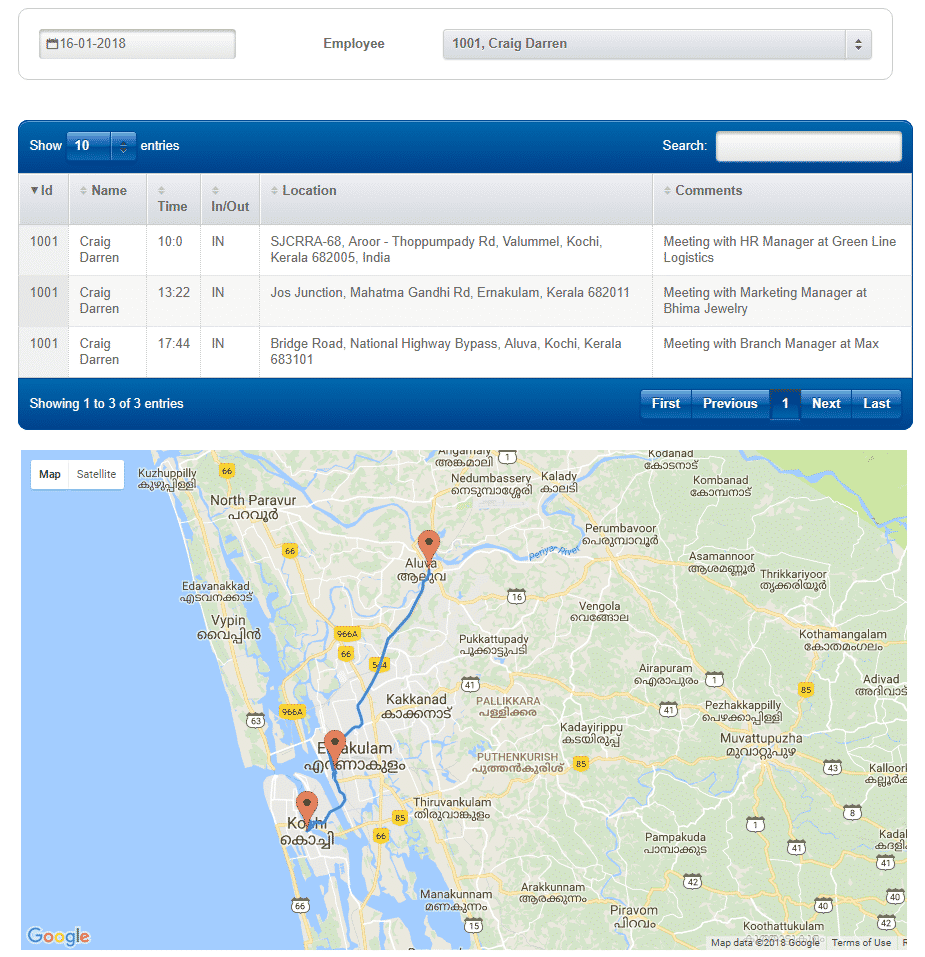Click the Bridge Road Aluva location cell
This screenshot has height=957, width=925.
[456, 352]
